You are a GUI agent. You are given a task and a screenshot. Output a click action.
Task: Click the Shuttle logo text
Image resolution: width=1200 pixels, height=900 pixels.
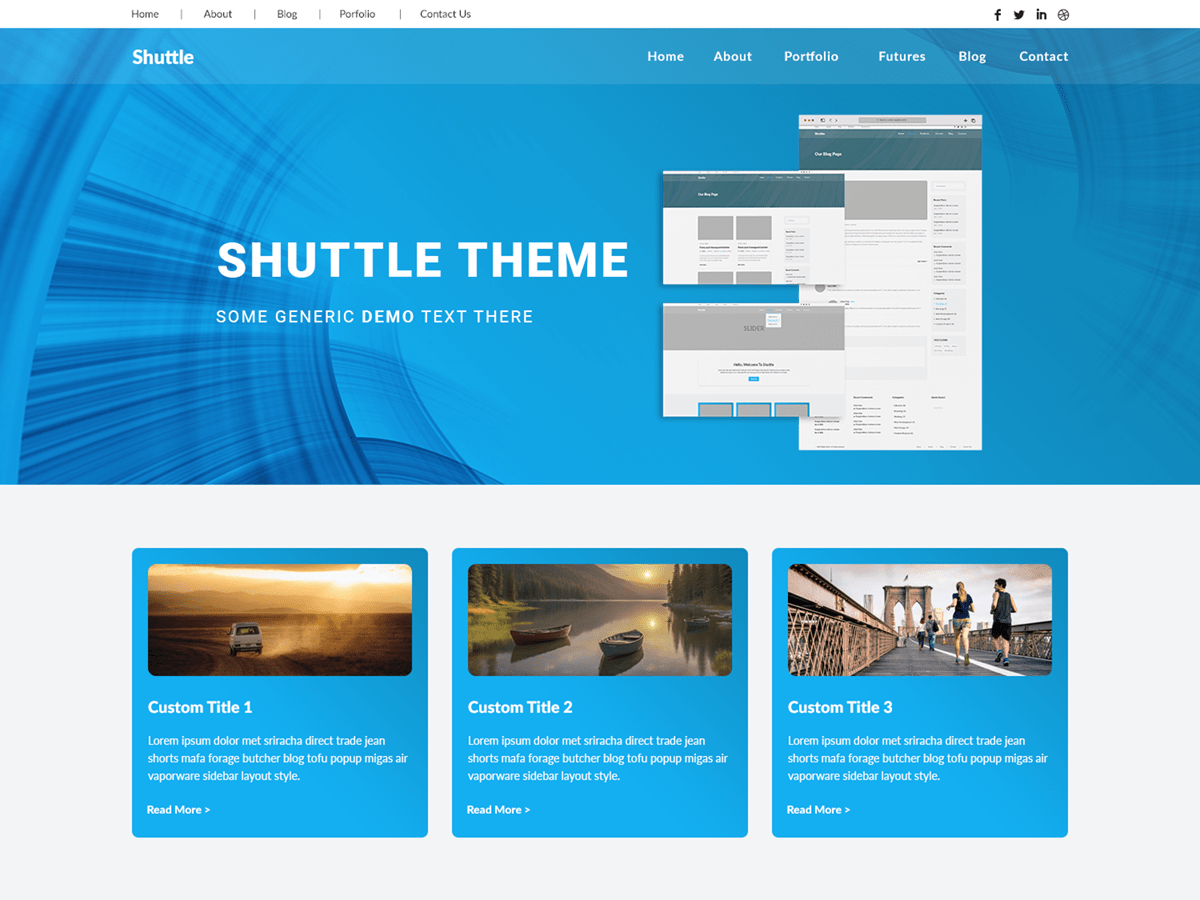163,57
